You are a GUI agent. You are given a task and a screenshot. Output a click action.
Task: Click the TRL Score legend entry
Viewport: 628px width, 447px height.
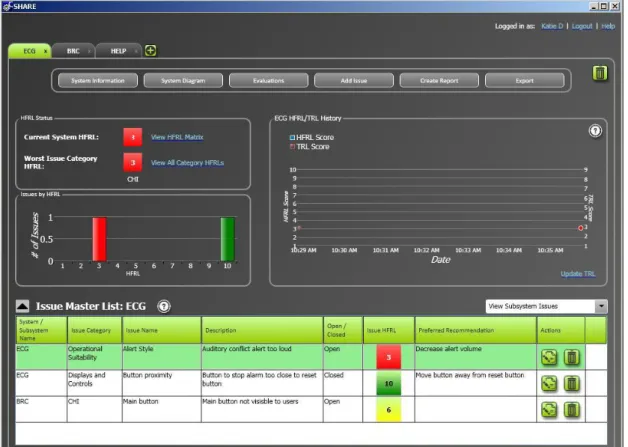pos(310,147)
